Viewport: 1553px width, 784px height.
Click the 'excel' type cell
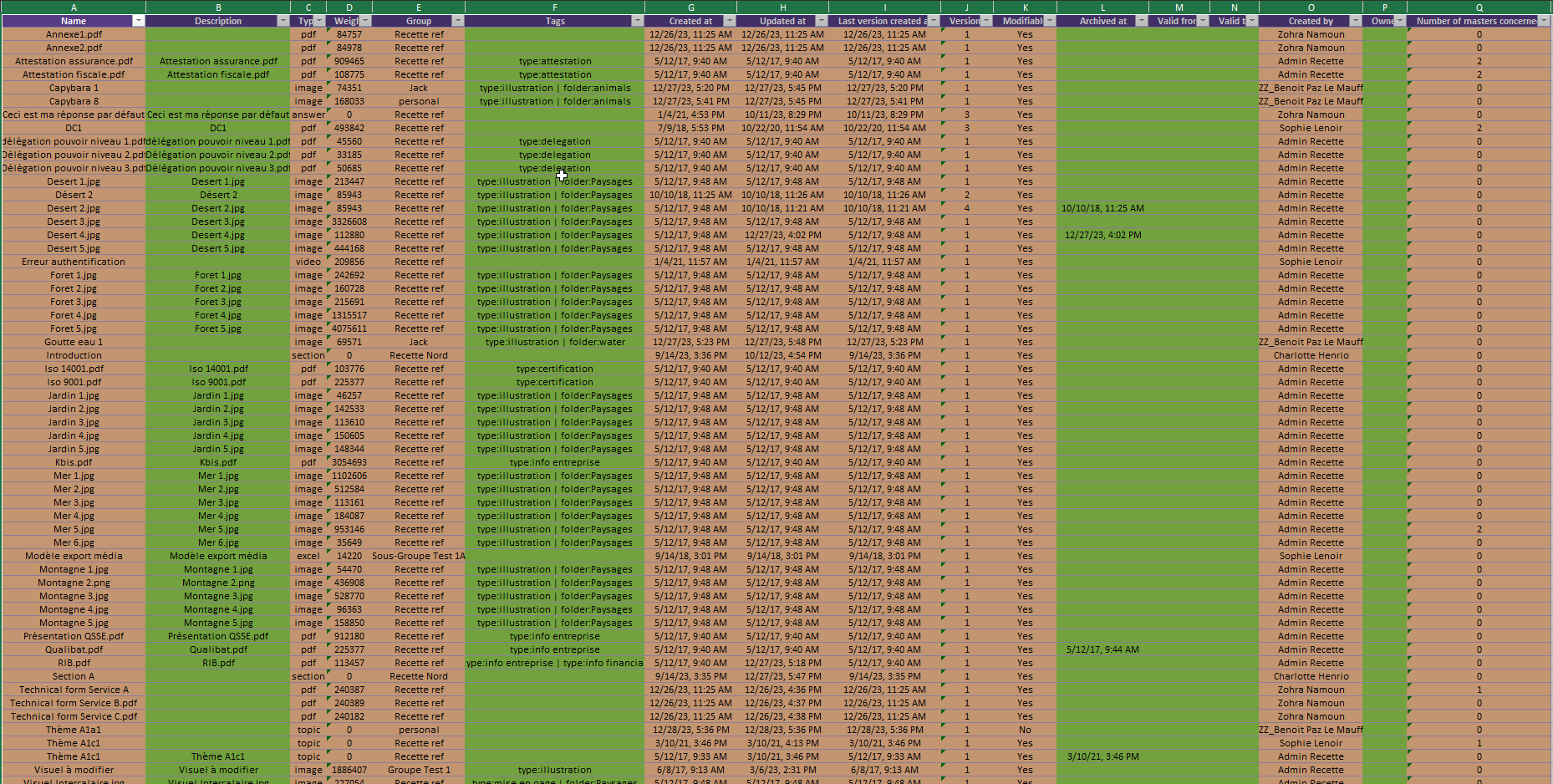click(308, 556)
